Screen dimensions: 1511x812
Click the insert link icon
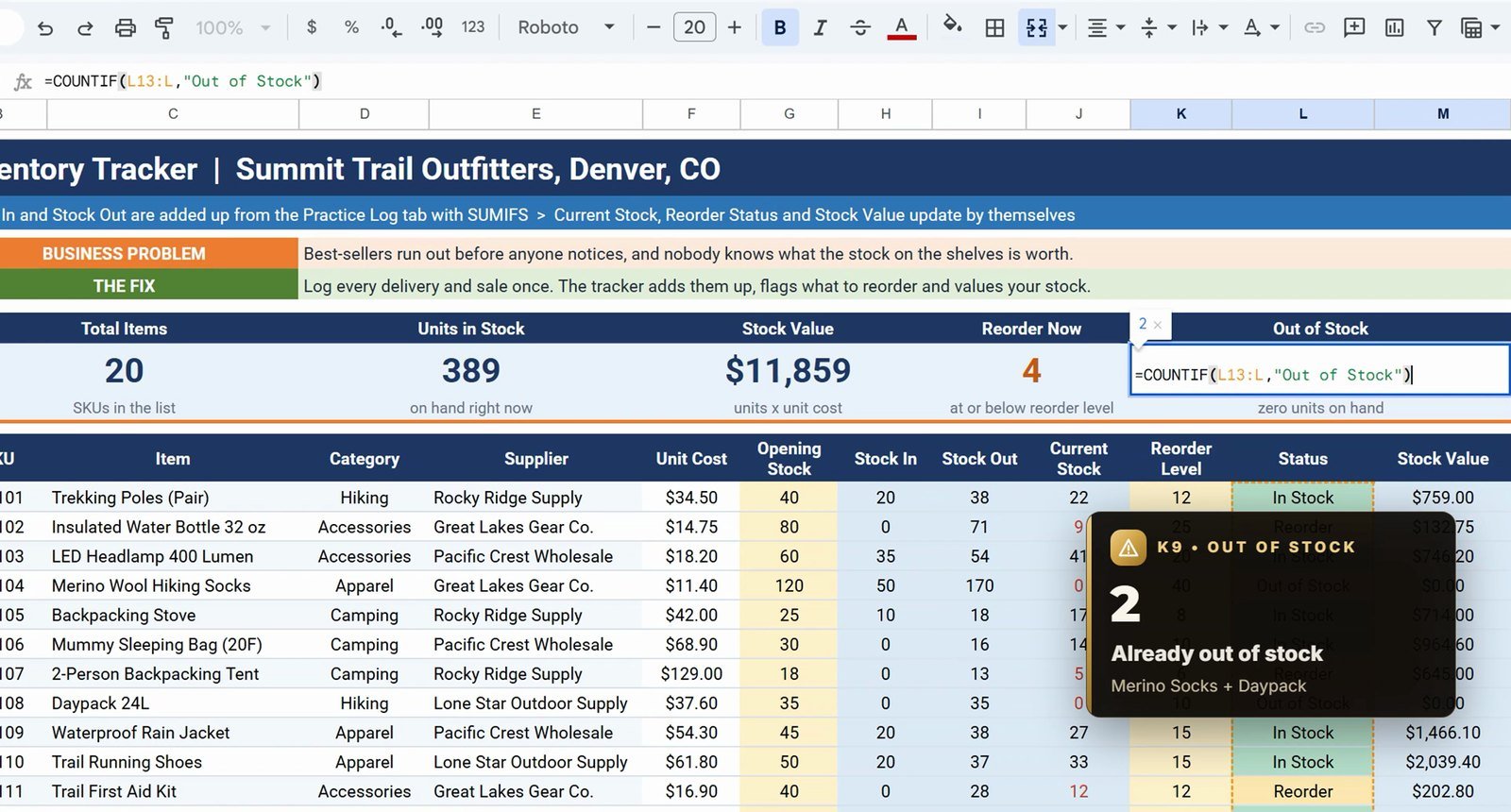(x=1315, y=27)
